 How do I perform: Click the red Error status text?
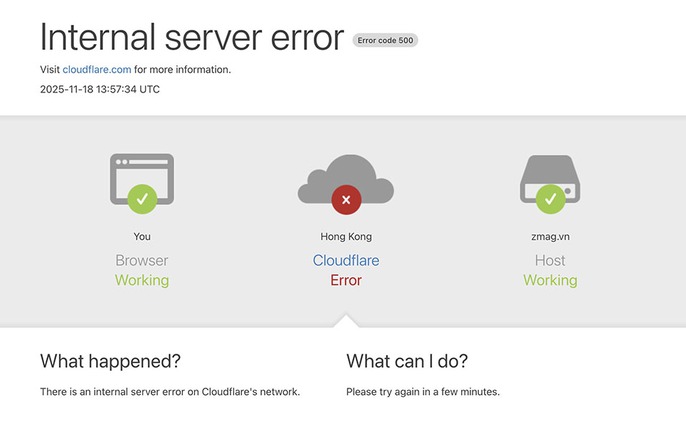pyautogui.click(x=346, y=280)
